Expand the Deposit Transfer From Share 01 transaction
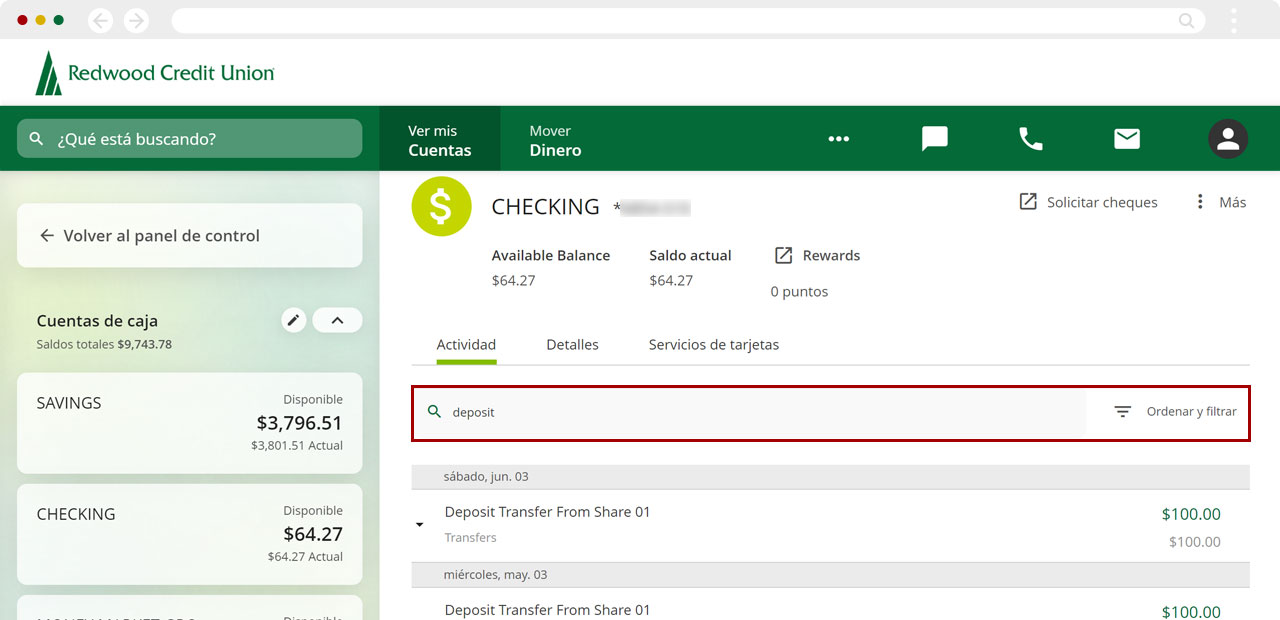 tap(420, 525)
